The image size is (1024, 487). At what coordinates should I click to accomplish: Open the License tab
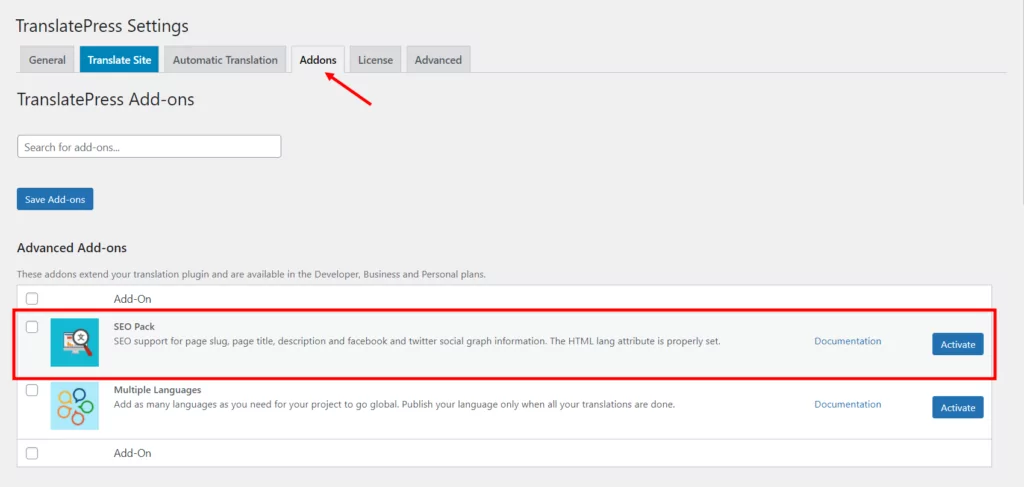point(375,60)
